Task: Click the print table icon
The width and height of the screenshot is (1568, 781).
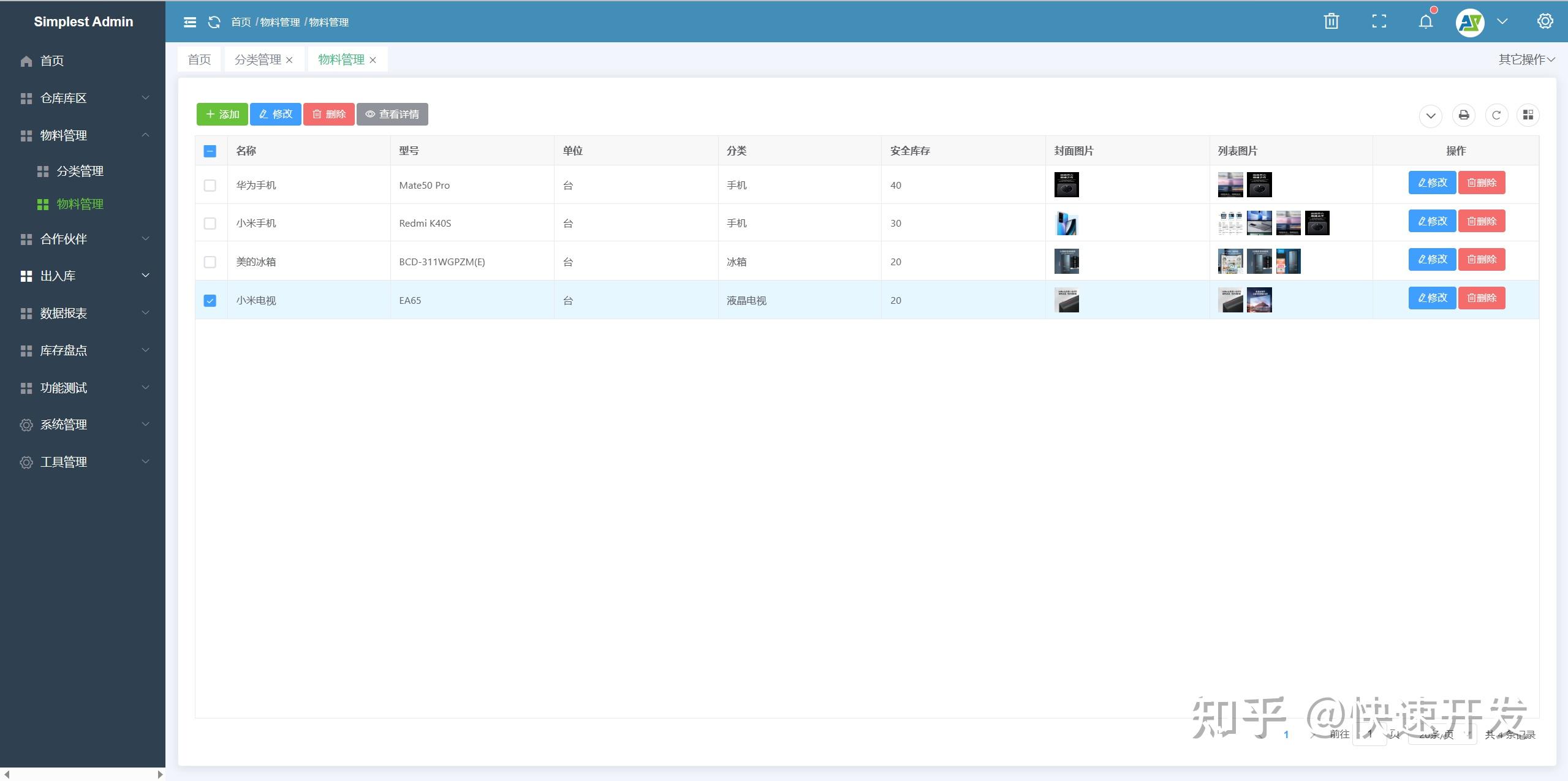Action: [x=1464, y=115]
